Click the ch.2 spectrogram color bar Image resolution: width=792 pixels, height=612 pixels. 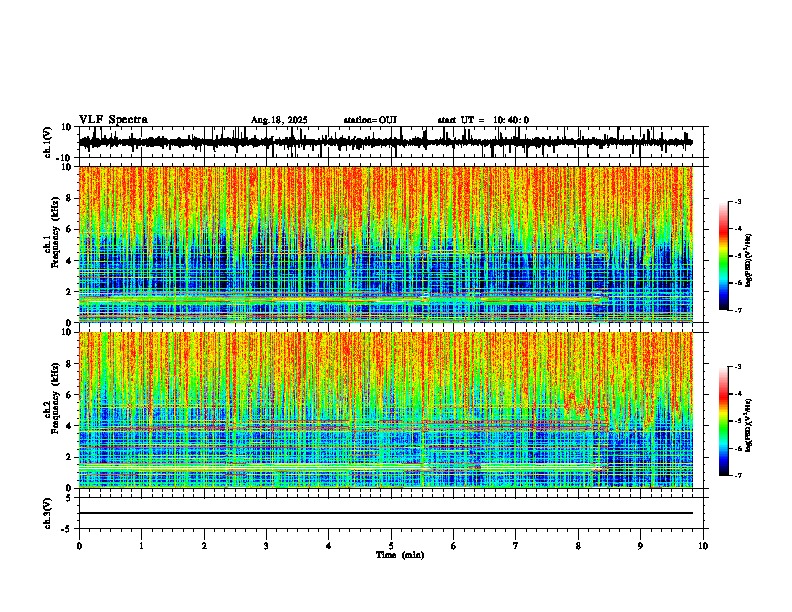click(x=723, y=421)
